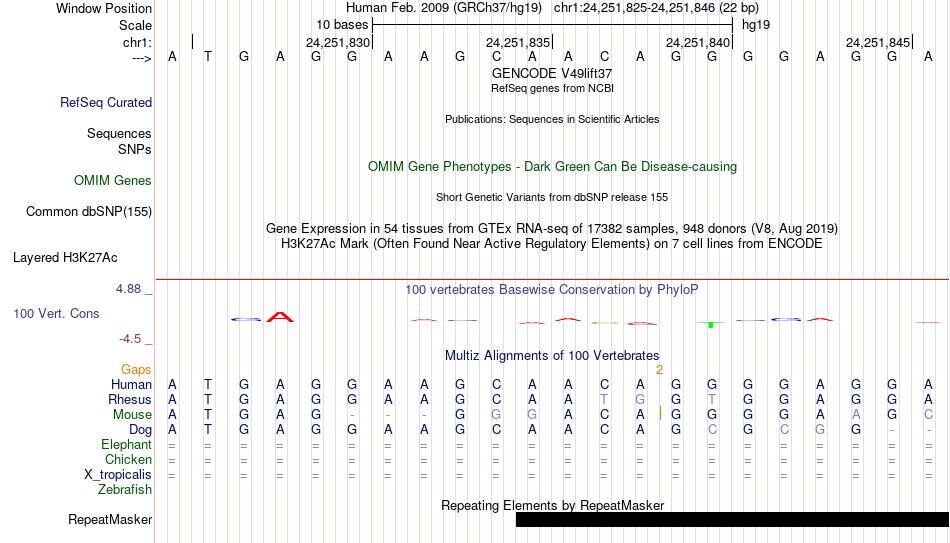The image size is (950, 543).
Task: Select the Mouse alignment row label
Action: click(x=132, y=415)
